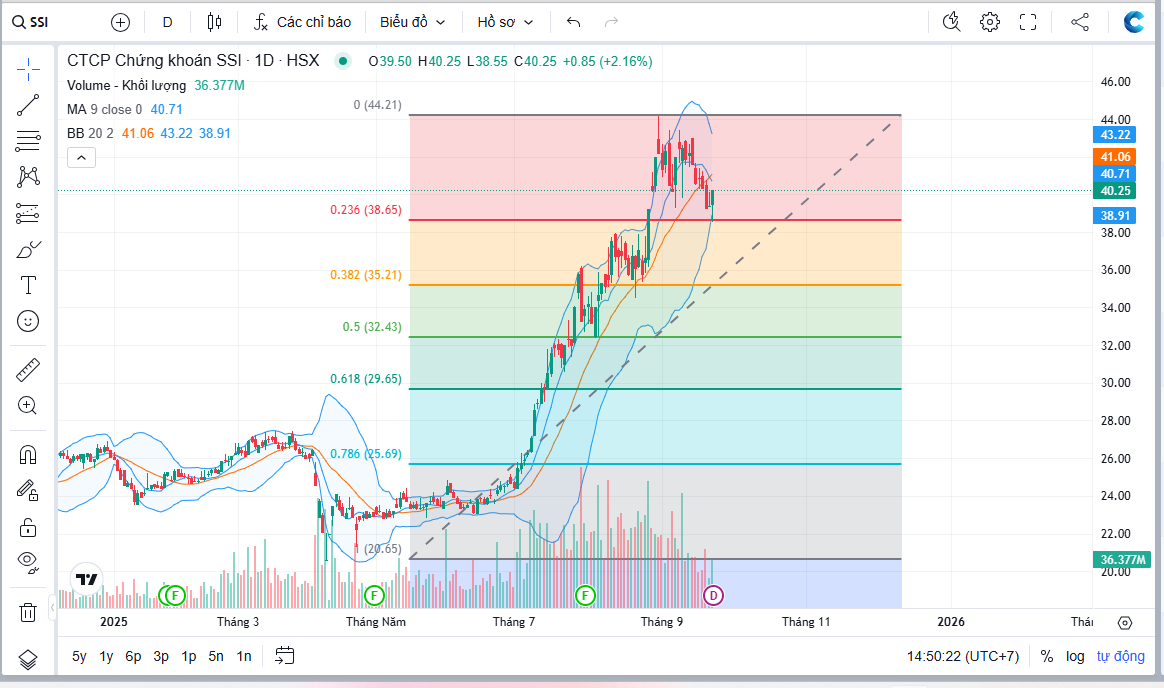The image size is (1164, 688).
Task: Click the zoom in tool
Action: [28, 406]
